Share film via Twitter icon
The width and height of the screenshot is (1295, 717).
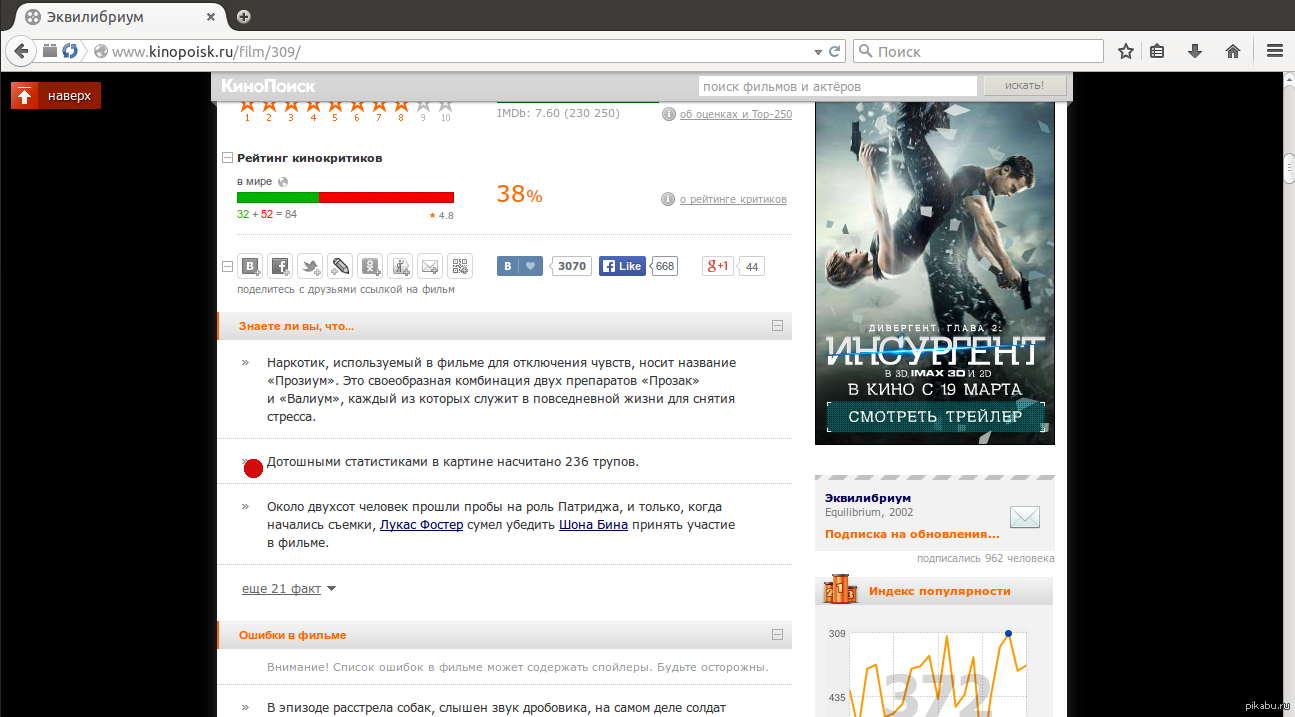point(309,266)
